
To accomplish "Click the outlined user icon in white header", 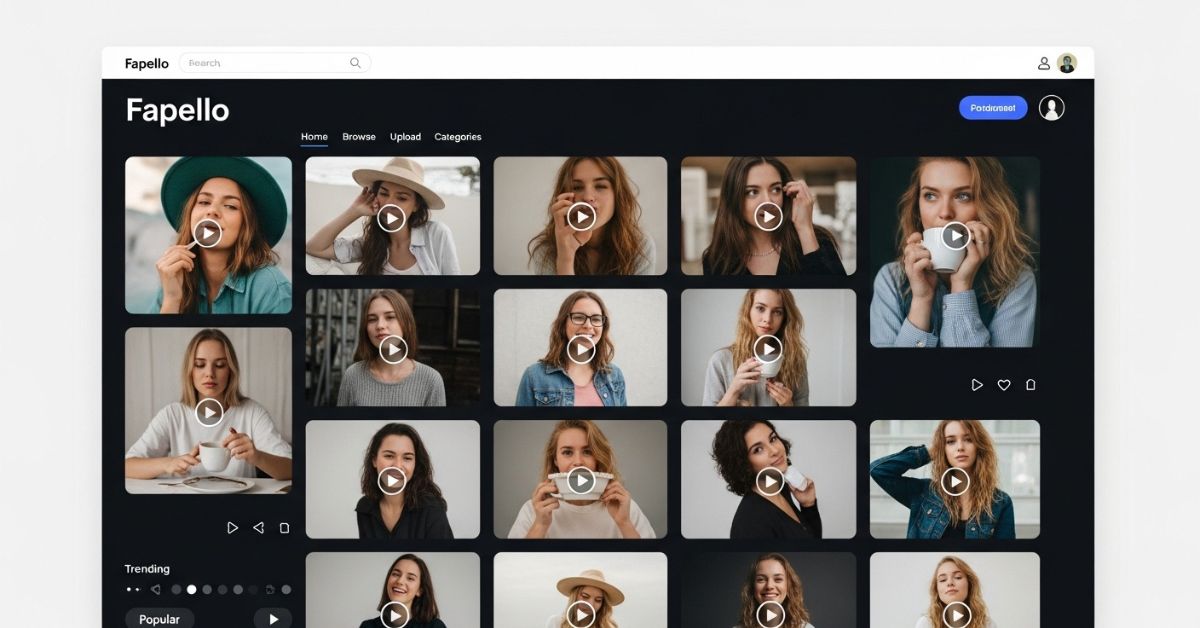I will pyautogui.click(x=1044, y=63).
